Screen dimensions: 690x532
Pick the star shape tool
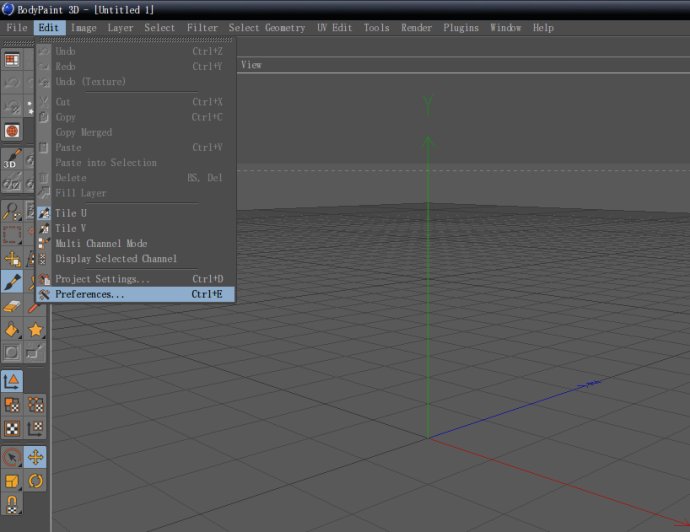click(36, 330)
